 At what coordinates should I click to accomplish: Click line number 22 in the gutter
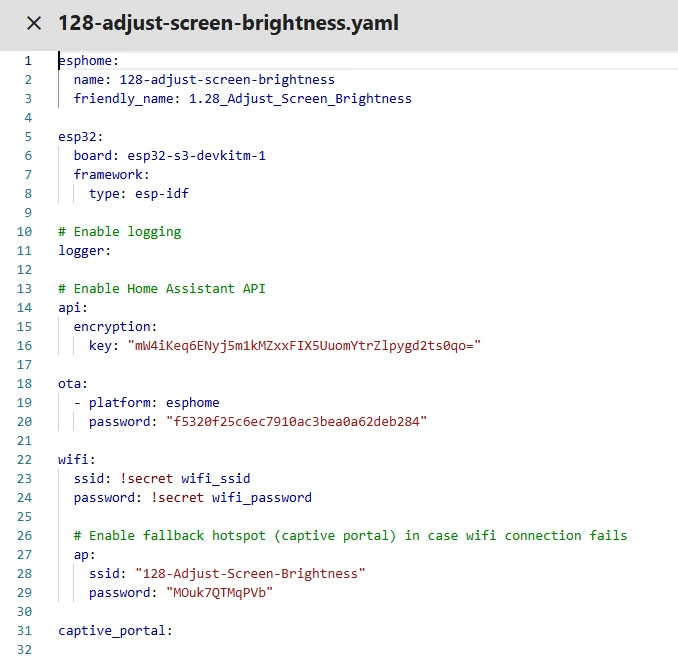[x=27, y=460]
